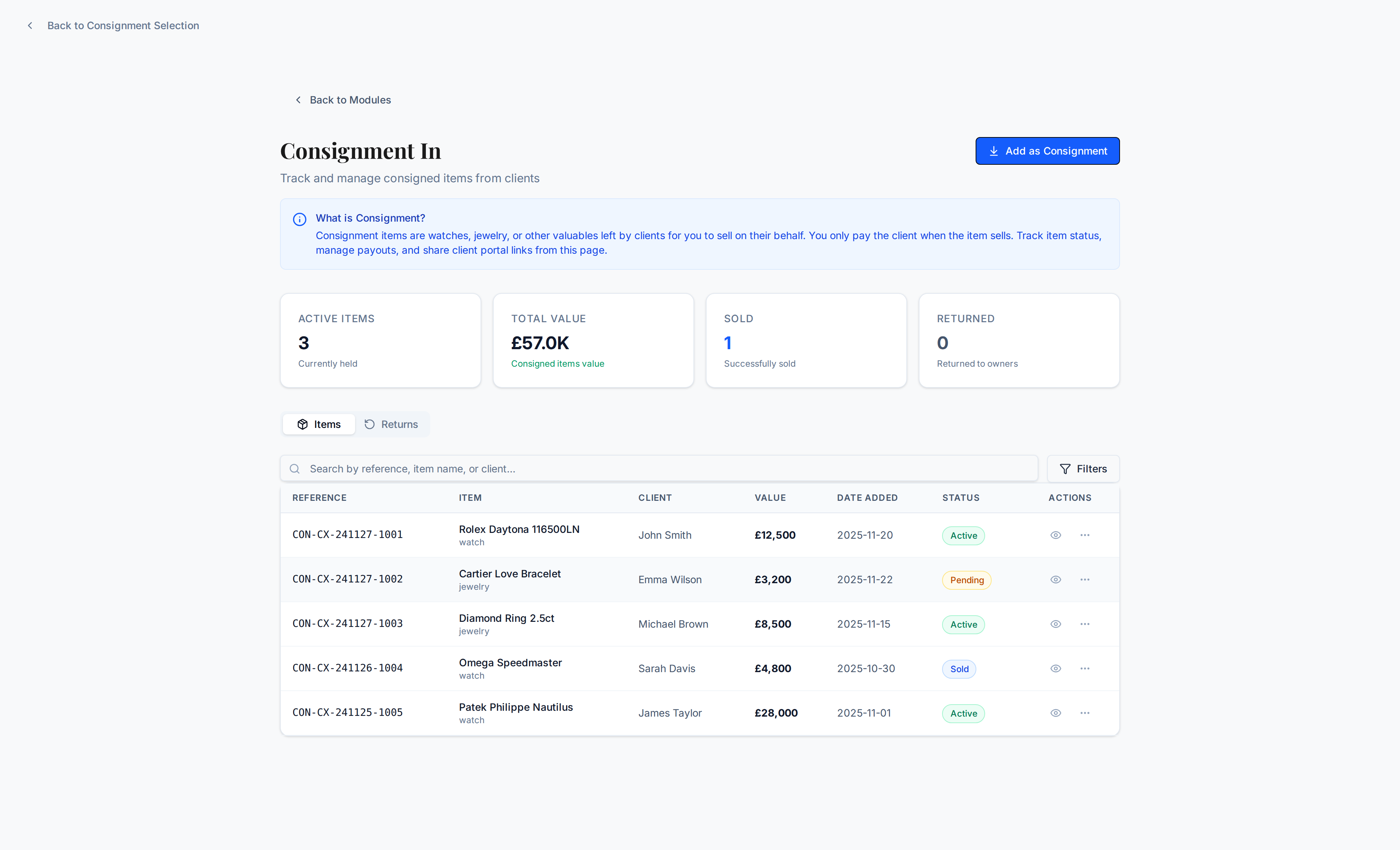Click the Value column header
This screenshot has width=1400, height=850.
(770, 498)
